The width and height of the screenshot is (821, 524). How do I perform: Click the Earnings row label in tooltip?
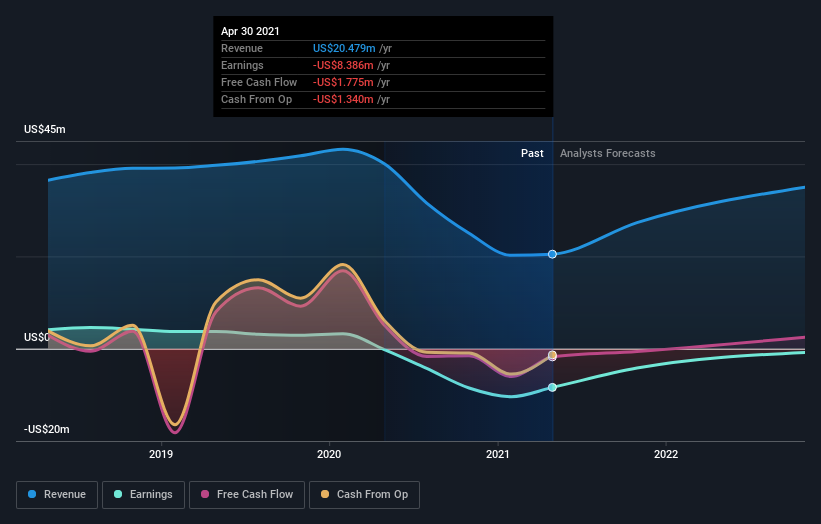242,65
